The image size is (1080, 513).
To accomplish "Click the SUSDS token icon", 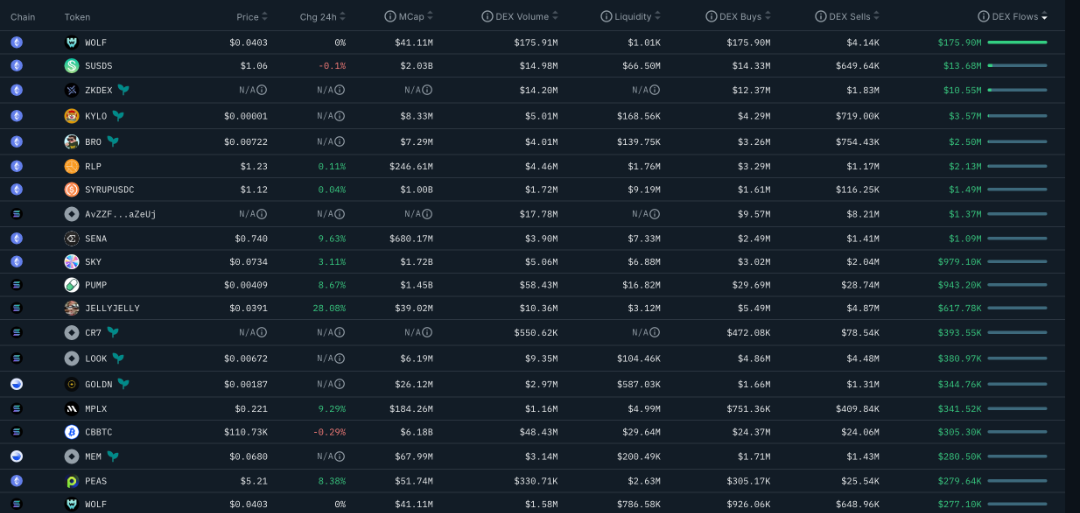I will pyautogui.click(x=72, y=66).
